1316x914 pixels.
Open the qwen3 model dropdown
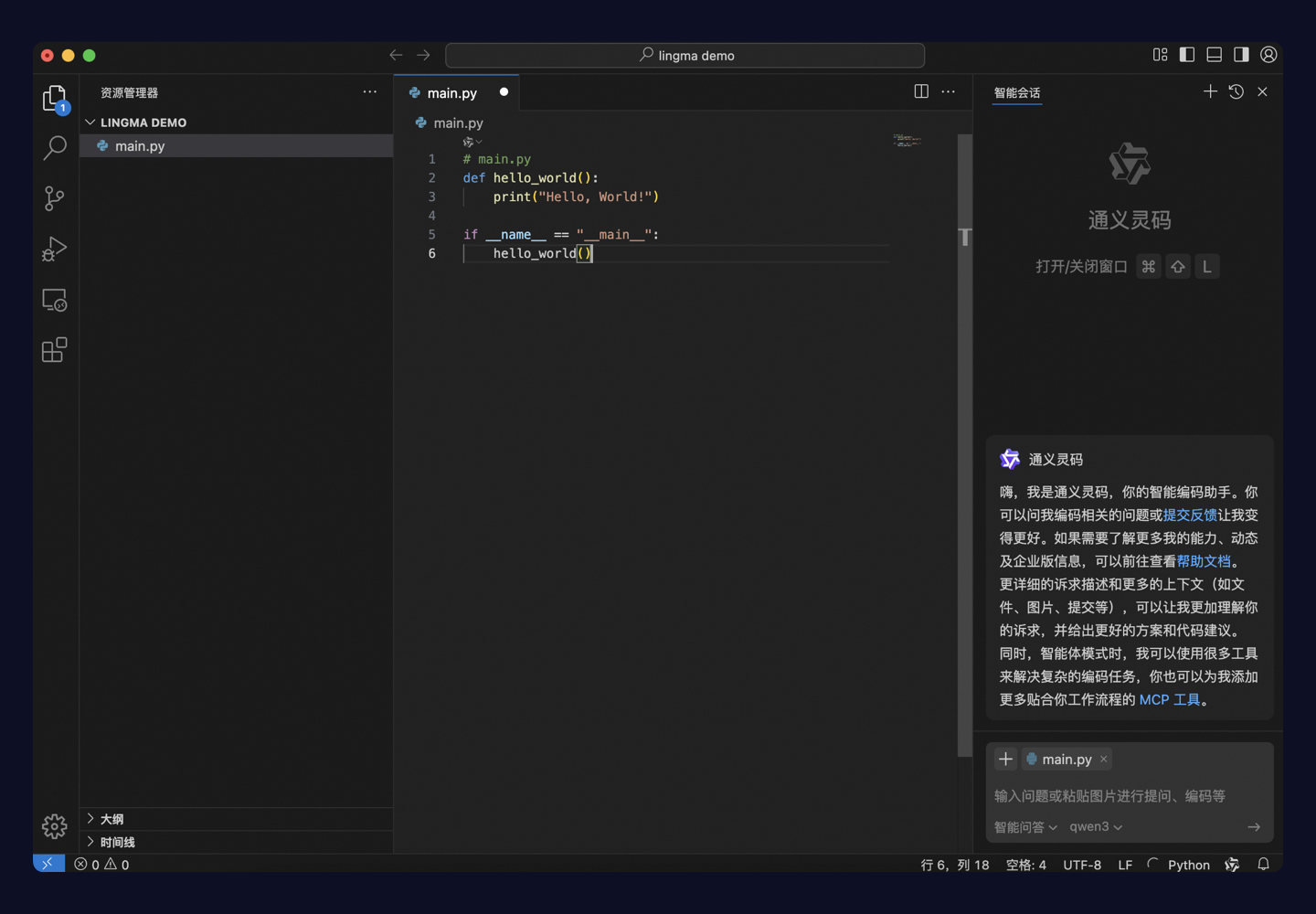tap(1096, 826)
